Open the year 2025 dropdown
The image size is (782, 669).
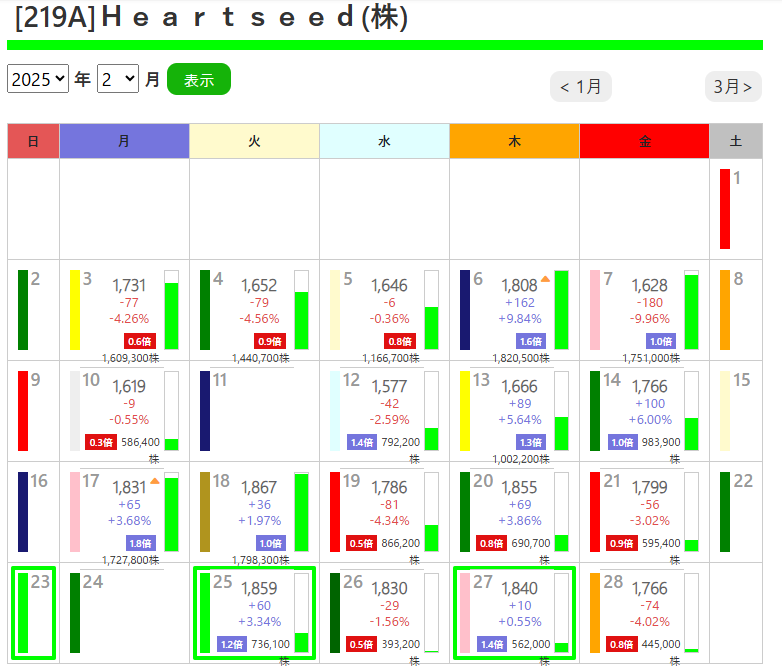point(38,80)
